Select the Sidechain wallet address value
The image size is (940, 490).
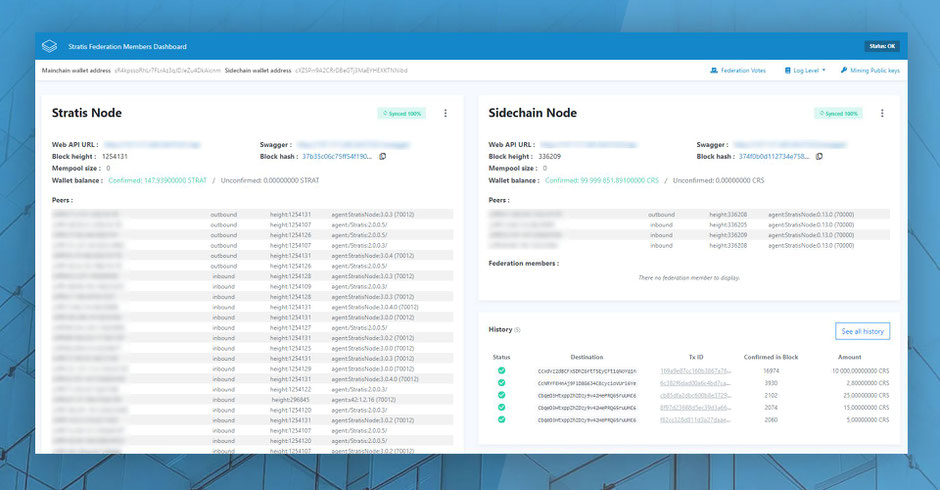[351, 71]
